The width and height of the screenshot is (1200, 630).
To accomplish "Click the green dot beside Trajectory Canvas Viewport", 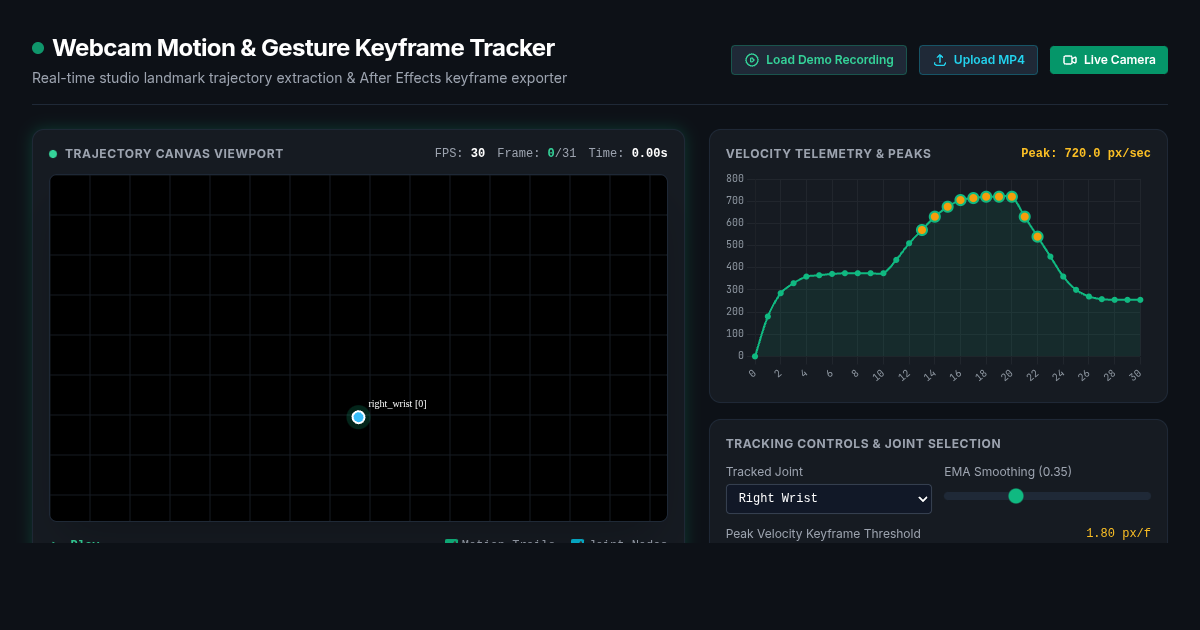I will (53, 154).
